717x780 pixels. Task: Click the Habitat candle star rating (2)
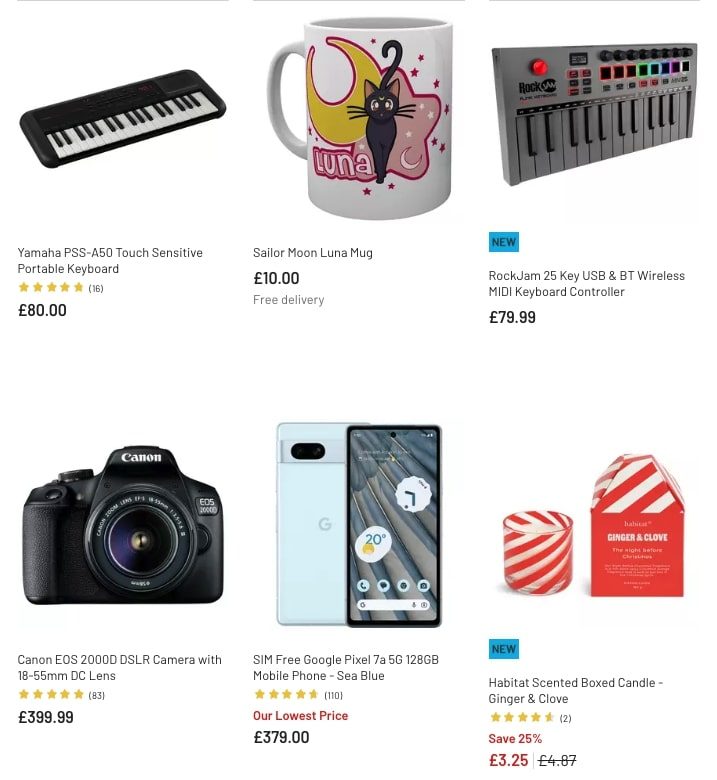(x=530, y=717)
